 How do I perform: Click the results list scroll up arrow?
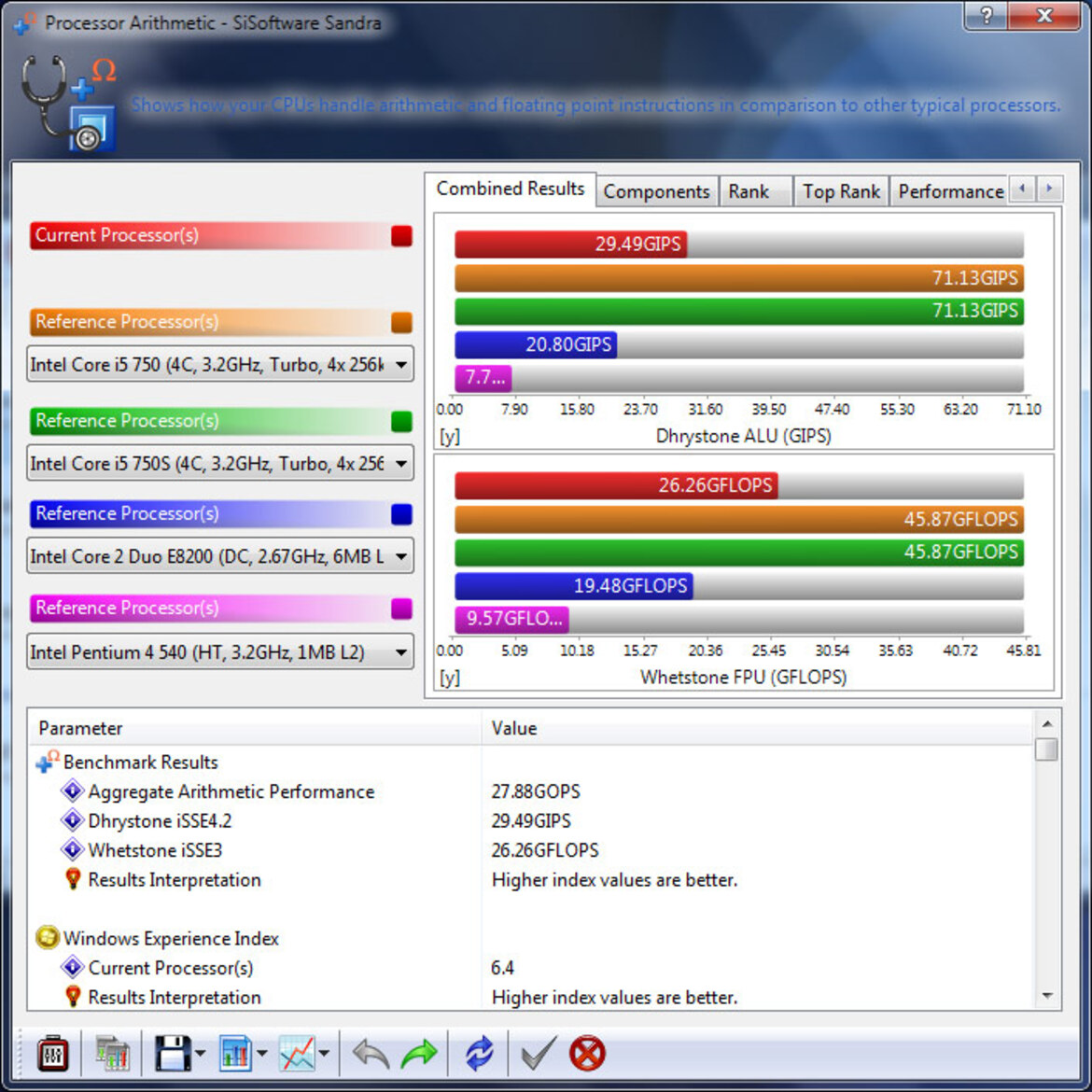pyautogui.click(x=1046, y=723)
